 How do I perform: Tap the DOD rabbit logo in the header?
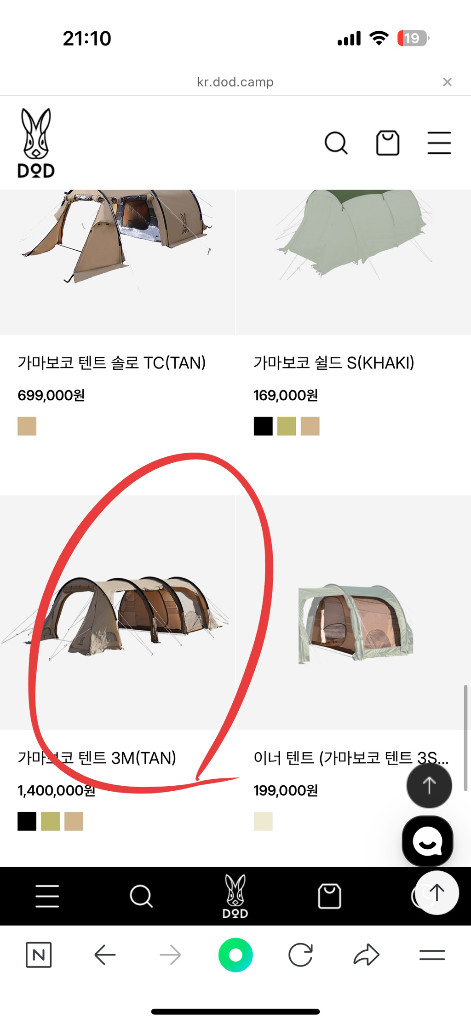(x=36, y=143)
